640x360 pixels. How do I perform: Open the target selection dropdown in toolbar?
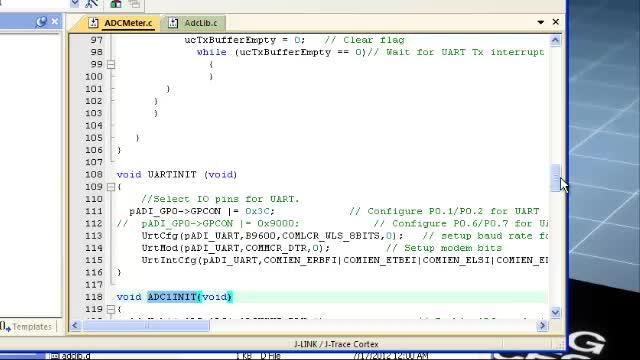[x=75, y=3]
